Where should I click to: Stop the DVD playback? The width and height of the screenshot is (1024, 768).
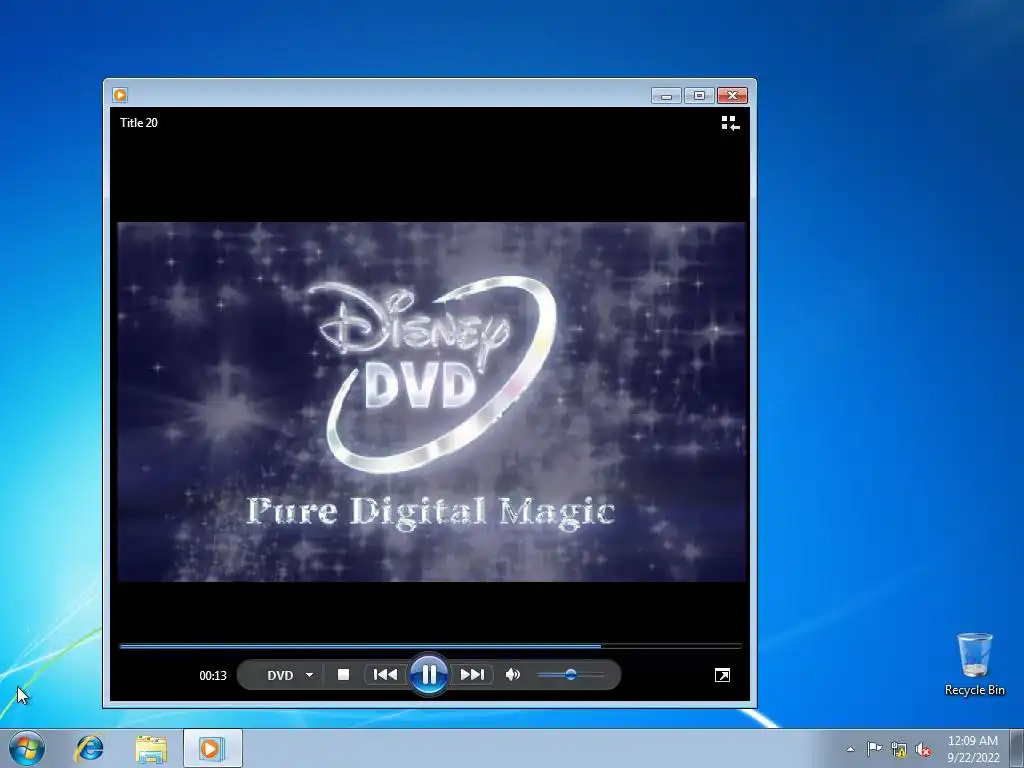[344, 675]
